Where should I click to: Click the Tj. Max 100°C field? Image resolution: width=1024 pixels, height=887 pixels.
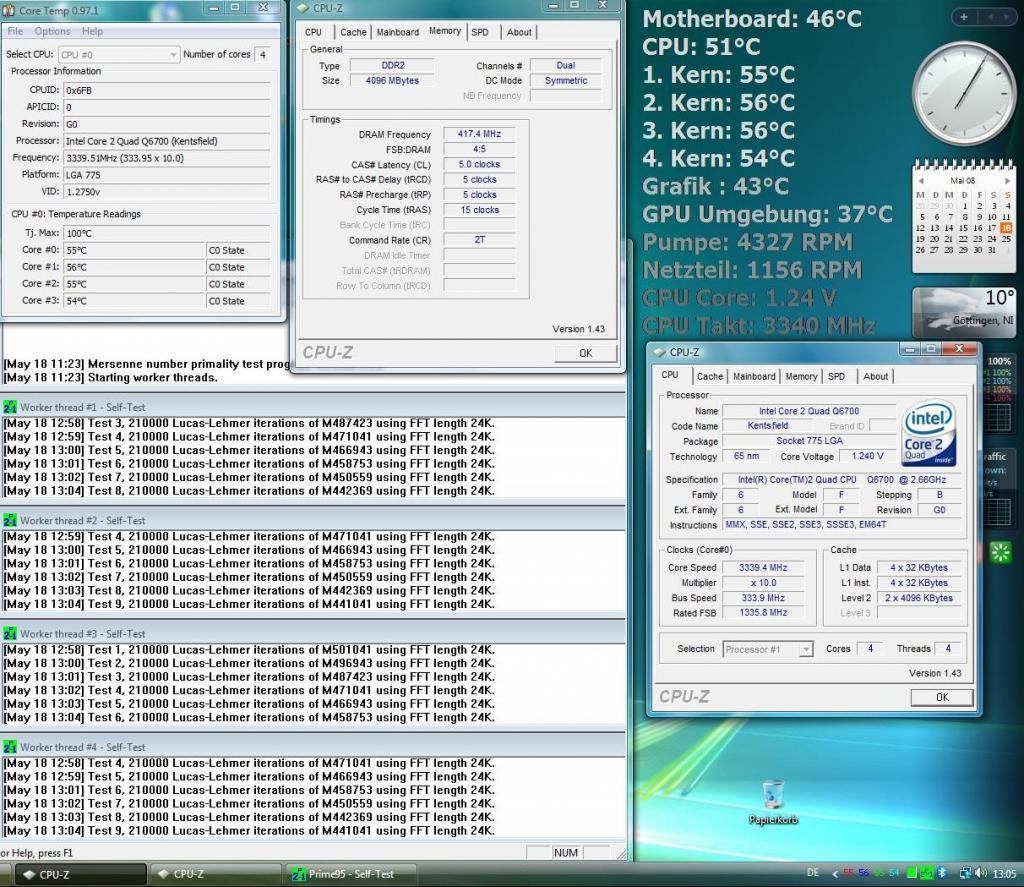point(167,233)
